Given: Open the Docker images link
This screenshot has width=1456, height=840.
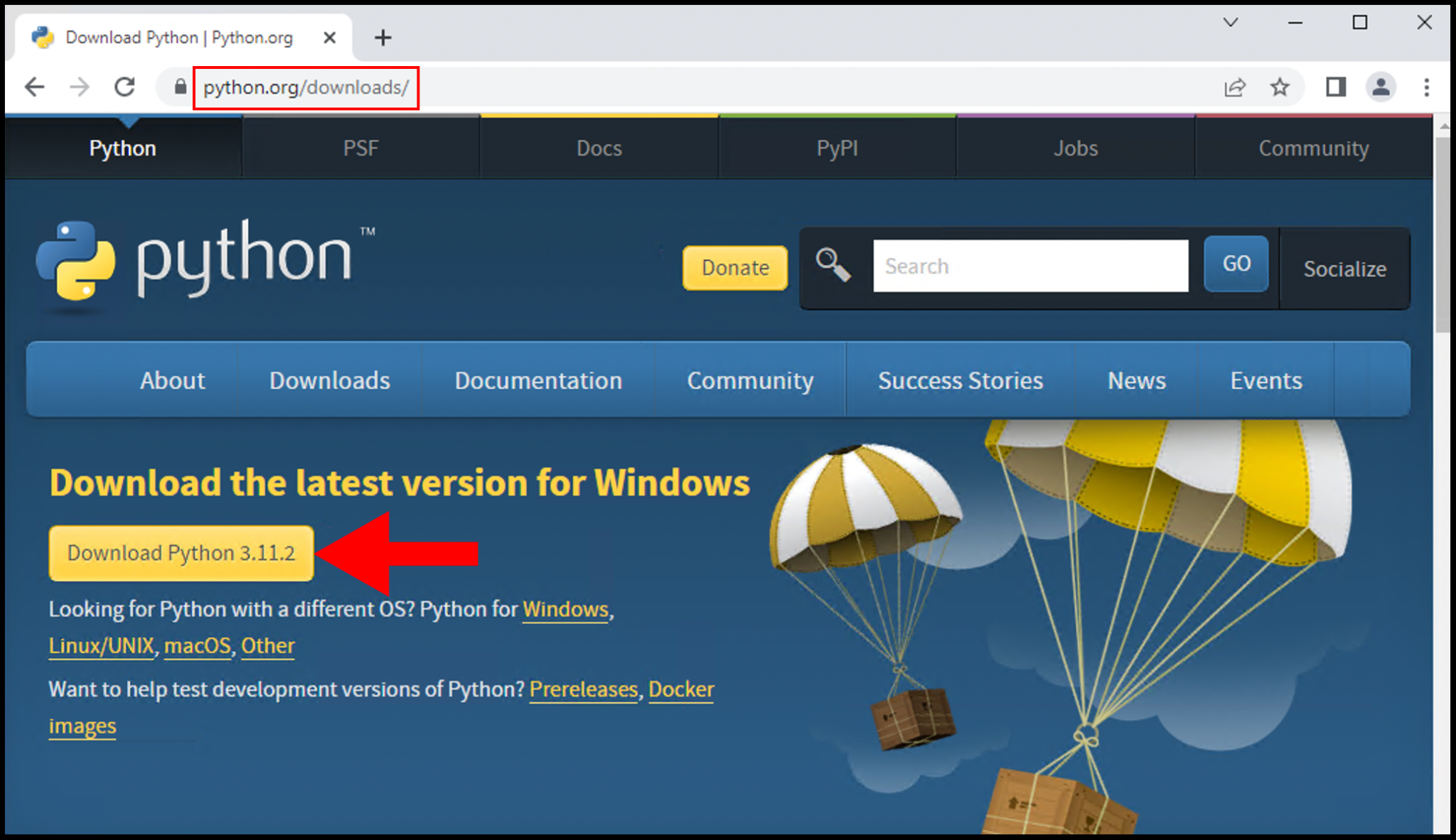Looking at the screenshot, I should (681, 689).
